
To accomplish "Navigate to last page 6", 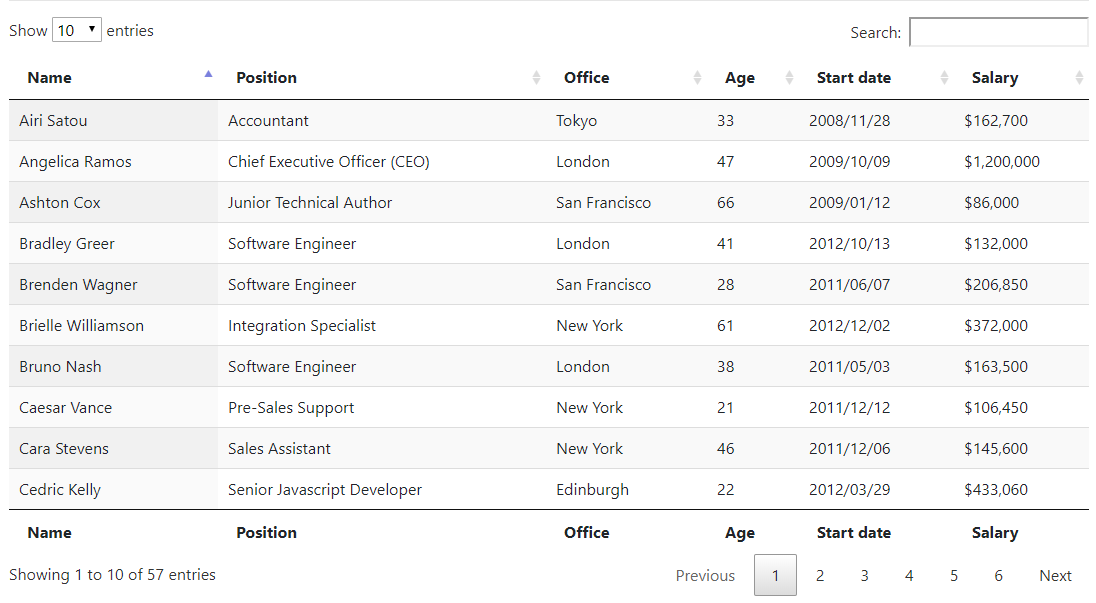I will 998,576.
